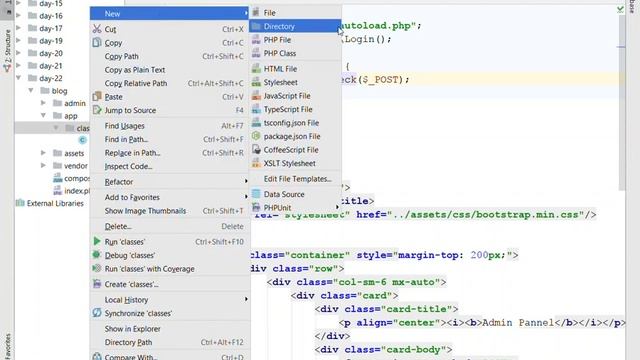Image resolution: width=640 pixels, height=360 pixels.
Task: Collapse the blog folder
Action: pos(31,90)
